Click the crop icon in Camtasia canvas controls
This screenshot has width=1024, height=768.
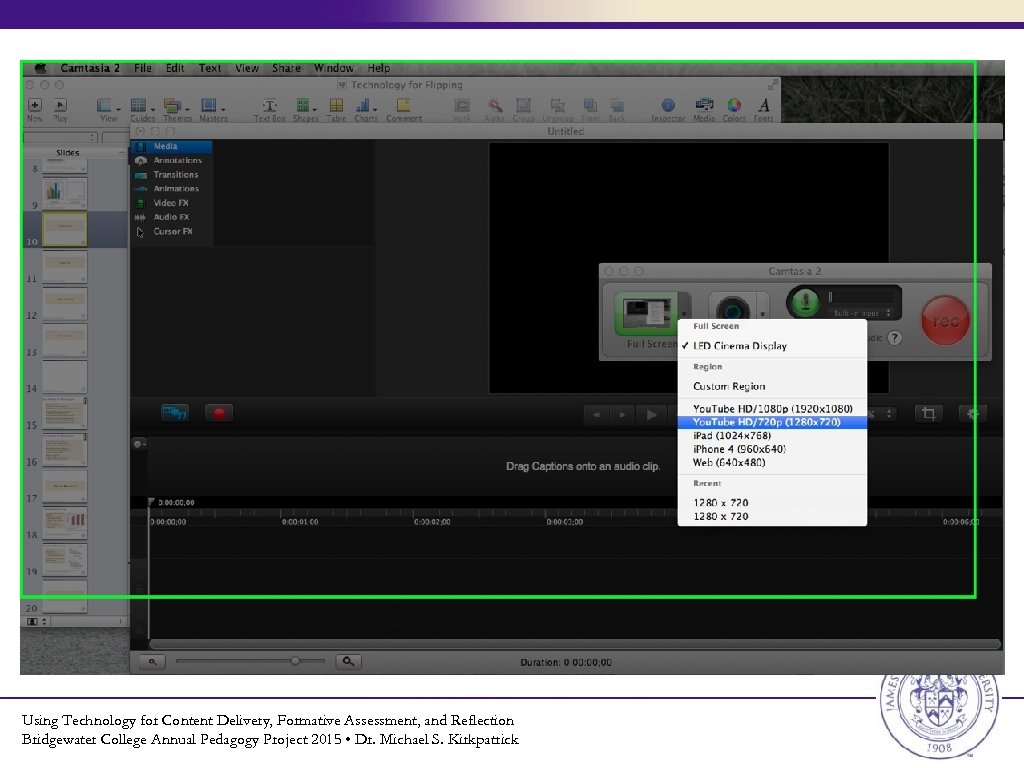tap(929, 413)
